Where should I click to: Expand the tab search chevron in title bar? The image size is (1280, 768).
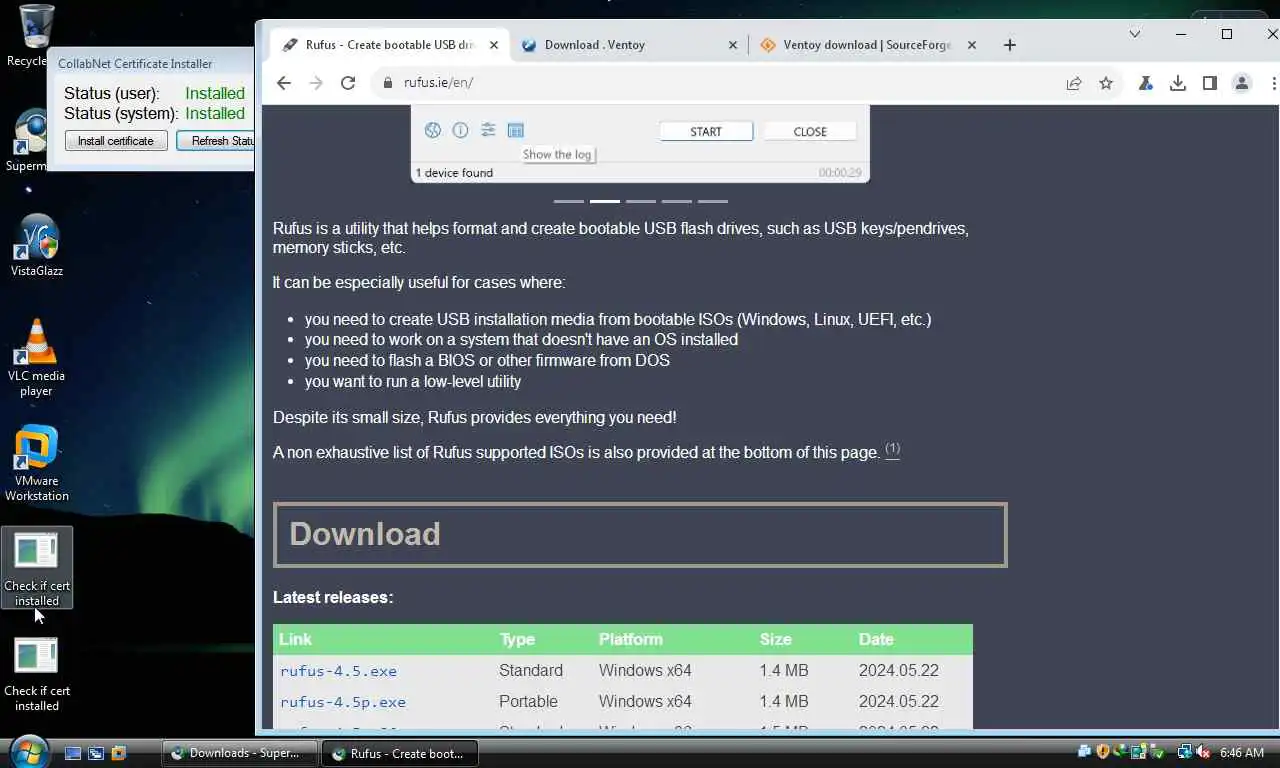[1135, 34]
